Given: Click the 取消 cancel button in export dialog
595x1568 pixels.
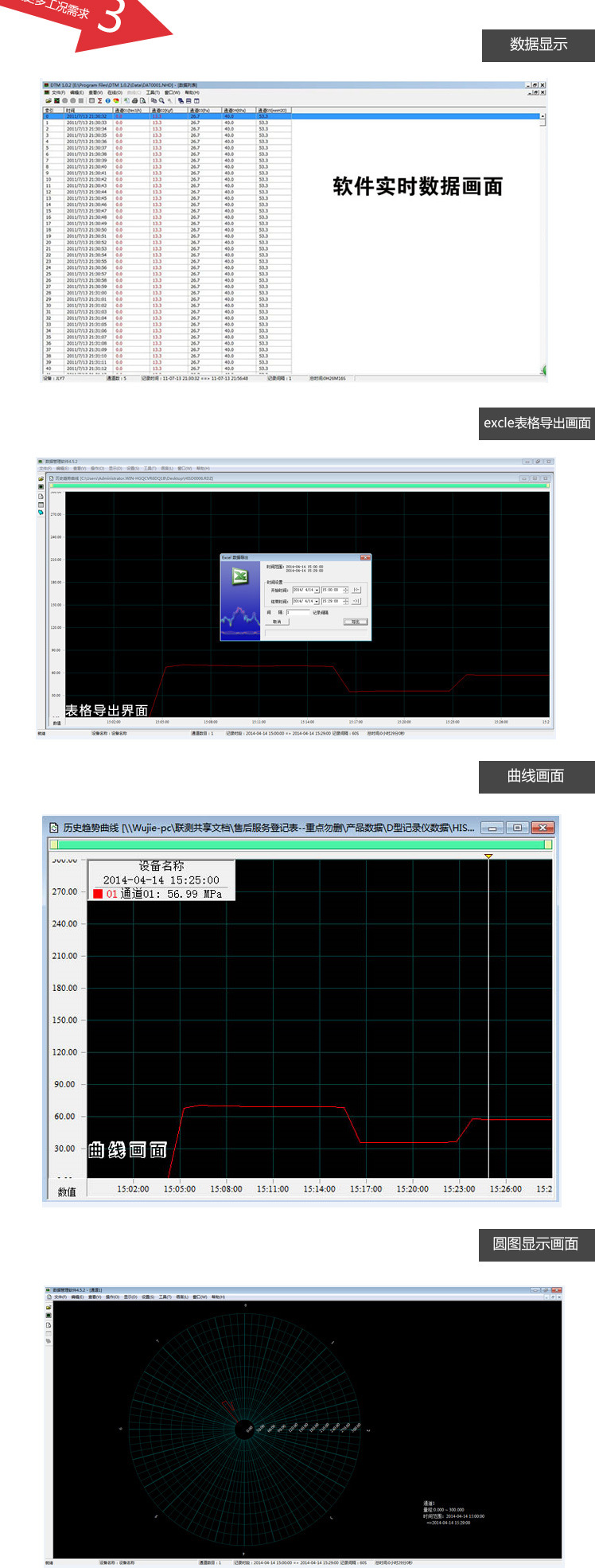Looking at the screenshot, I should coord(277,622).
